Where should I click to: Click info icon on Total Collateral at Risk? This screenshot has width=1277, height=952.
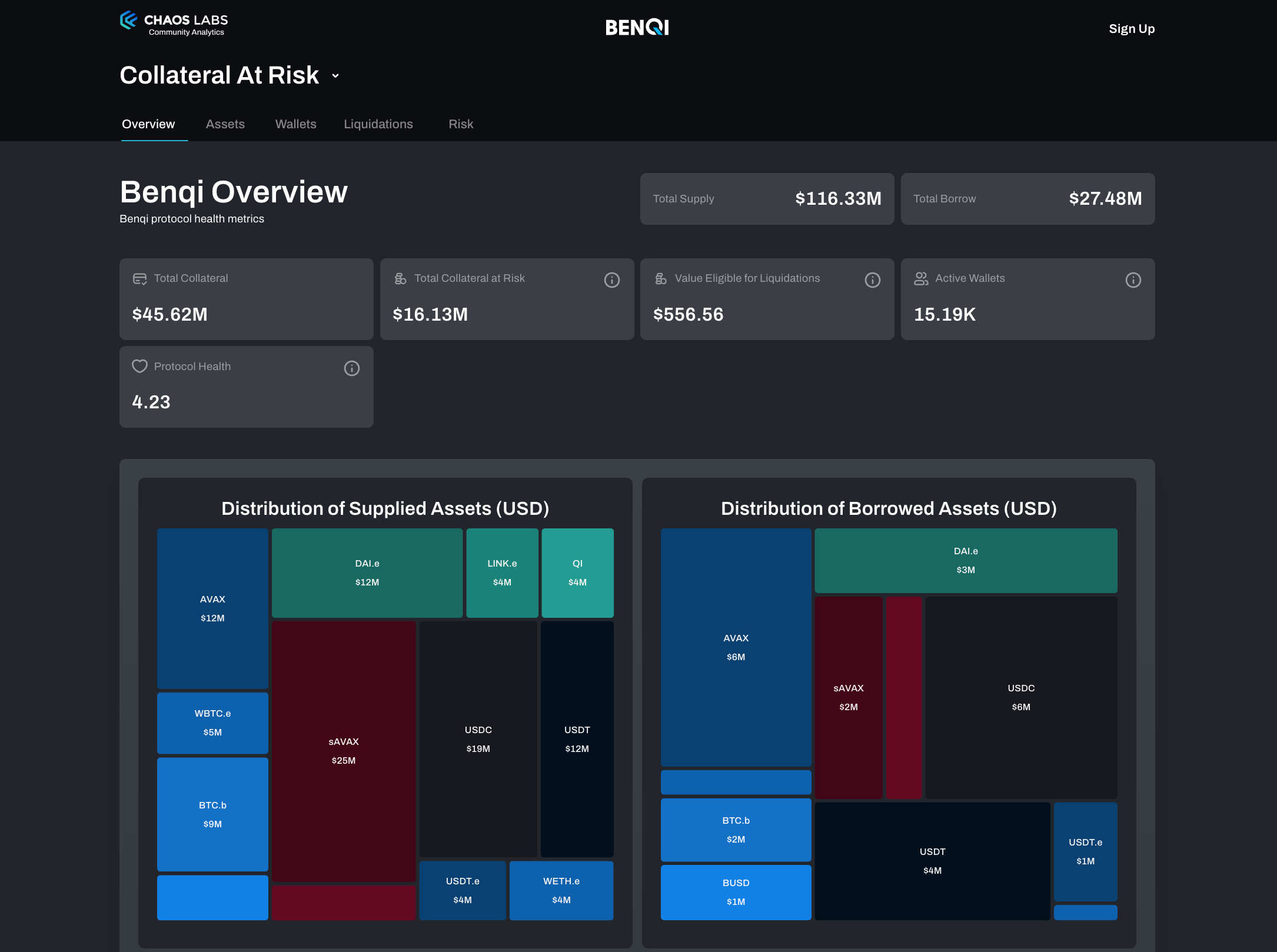(611, 280)
